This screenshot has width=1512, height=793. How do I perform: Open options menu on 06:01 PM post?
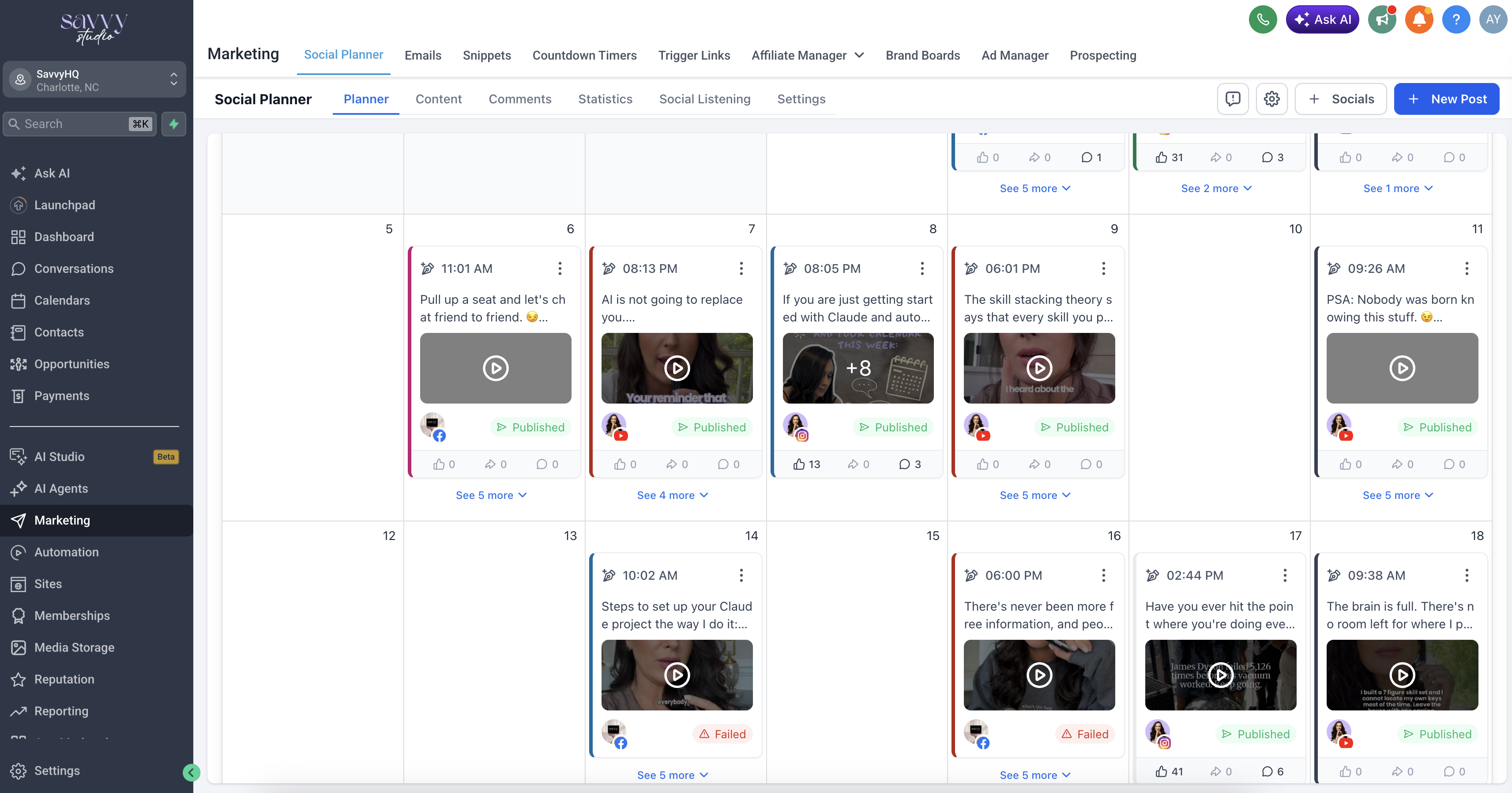point(1103,268)
